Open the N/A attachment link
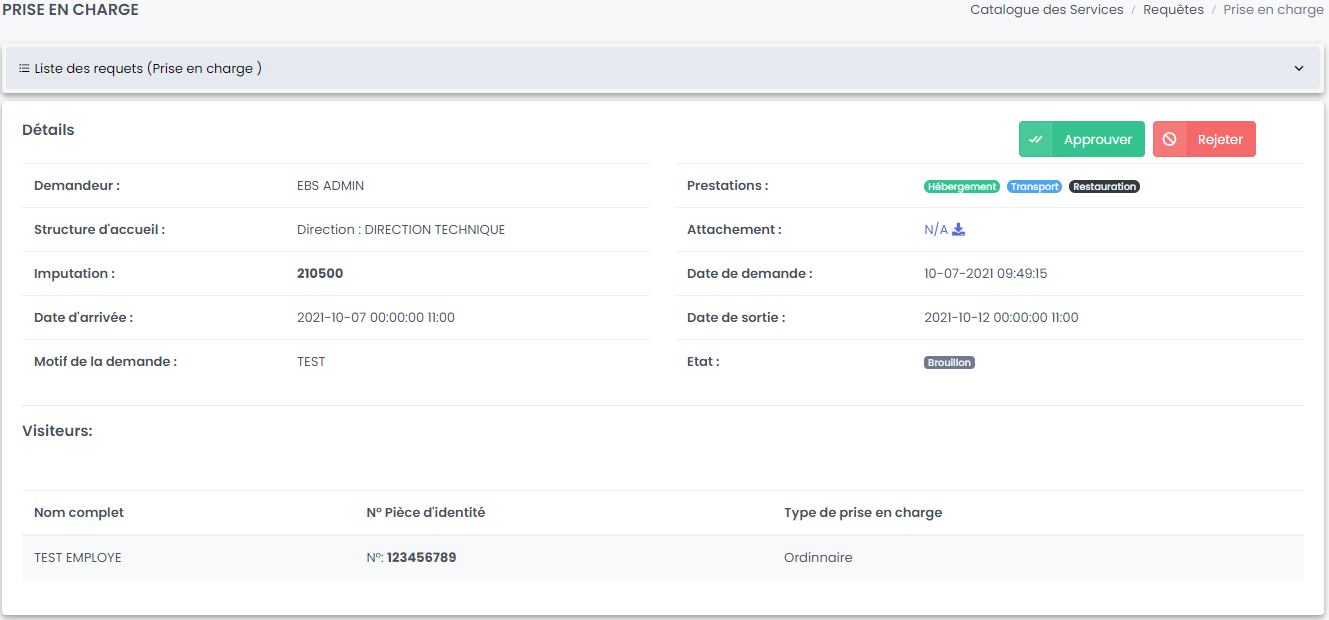 [935, 230]
